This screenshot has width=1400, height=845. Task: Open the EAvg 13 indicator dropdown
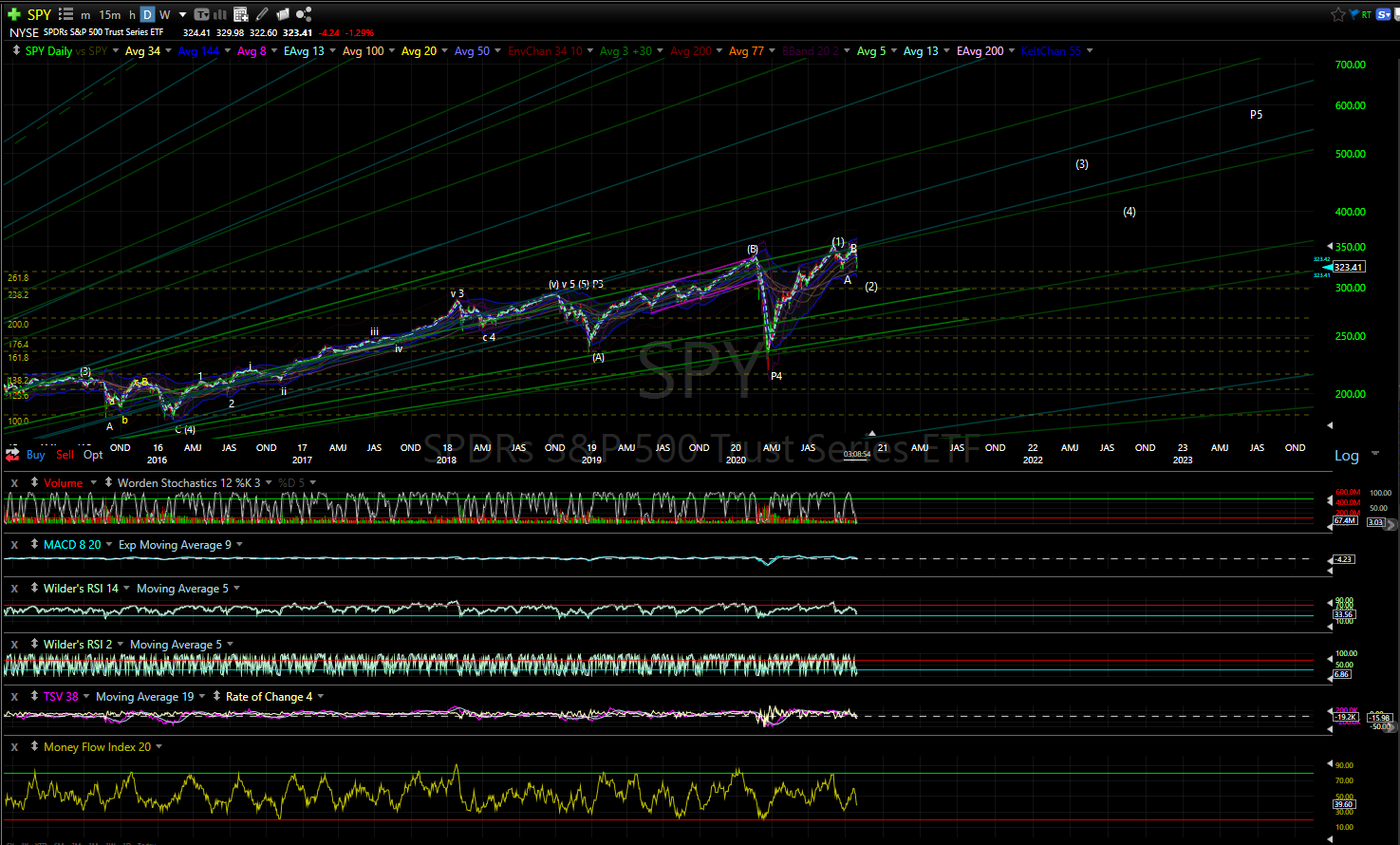click(332, 51)
